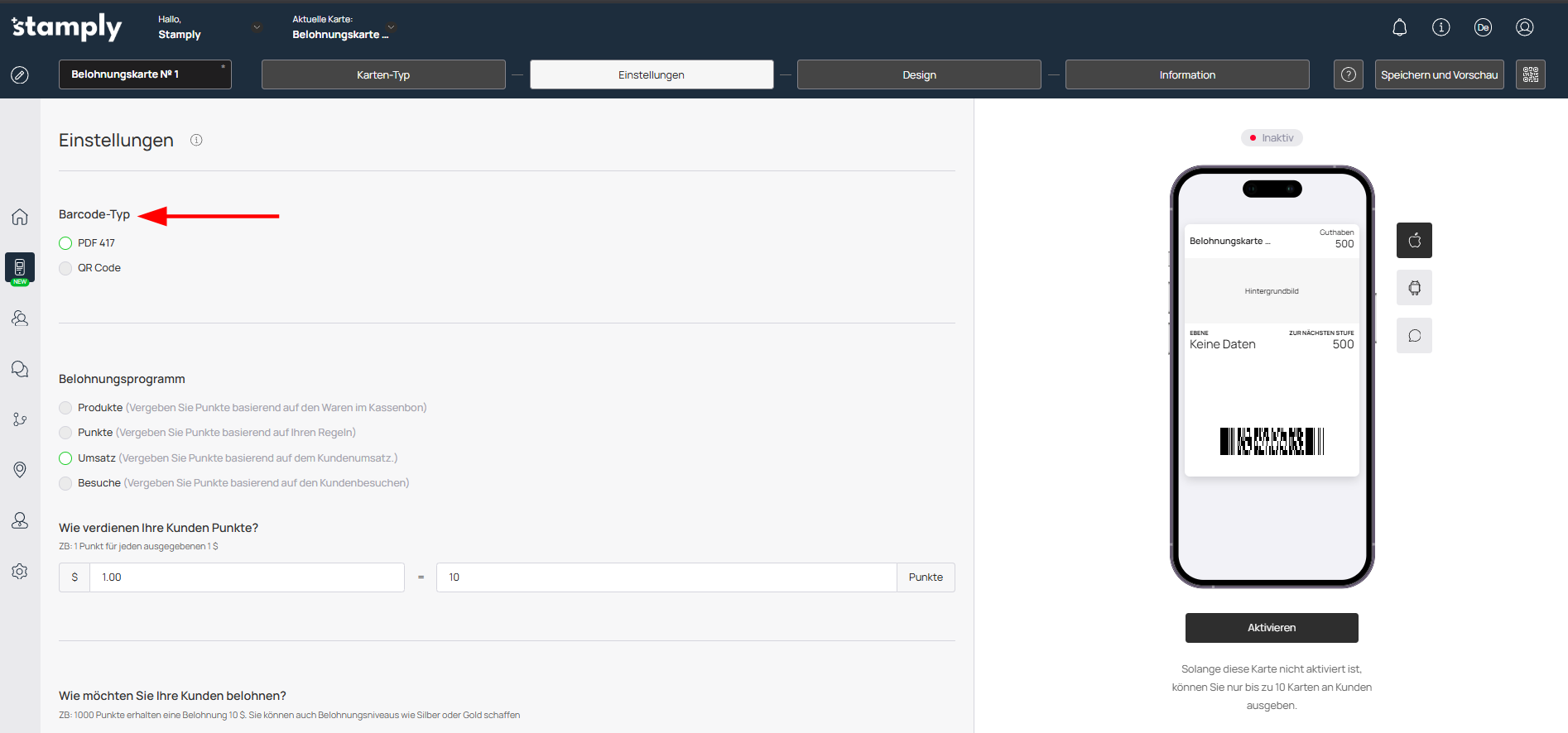Click the Aktivieren button
1568x733 pixels.
(1271, 628)
